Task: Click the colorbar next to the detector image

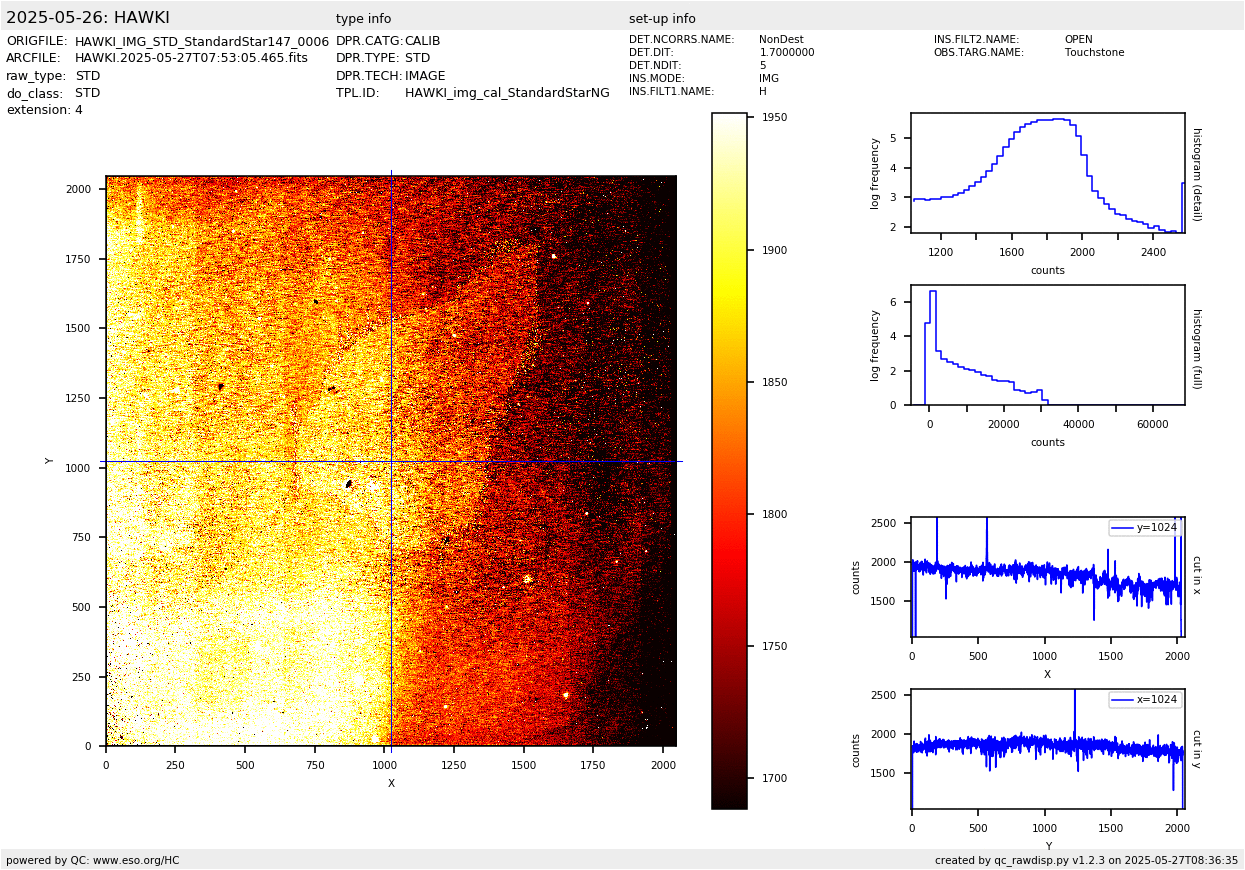Action: [x=729, y=460]
